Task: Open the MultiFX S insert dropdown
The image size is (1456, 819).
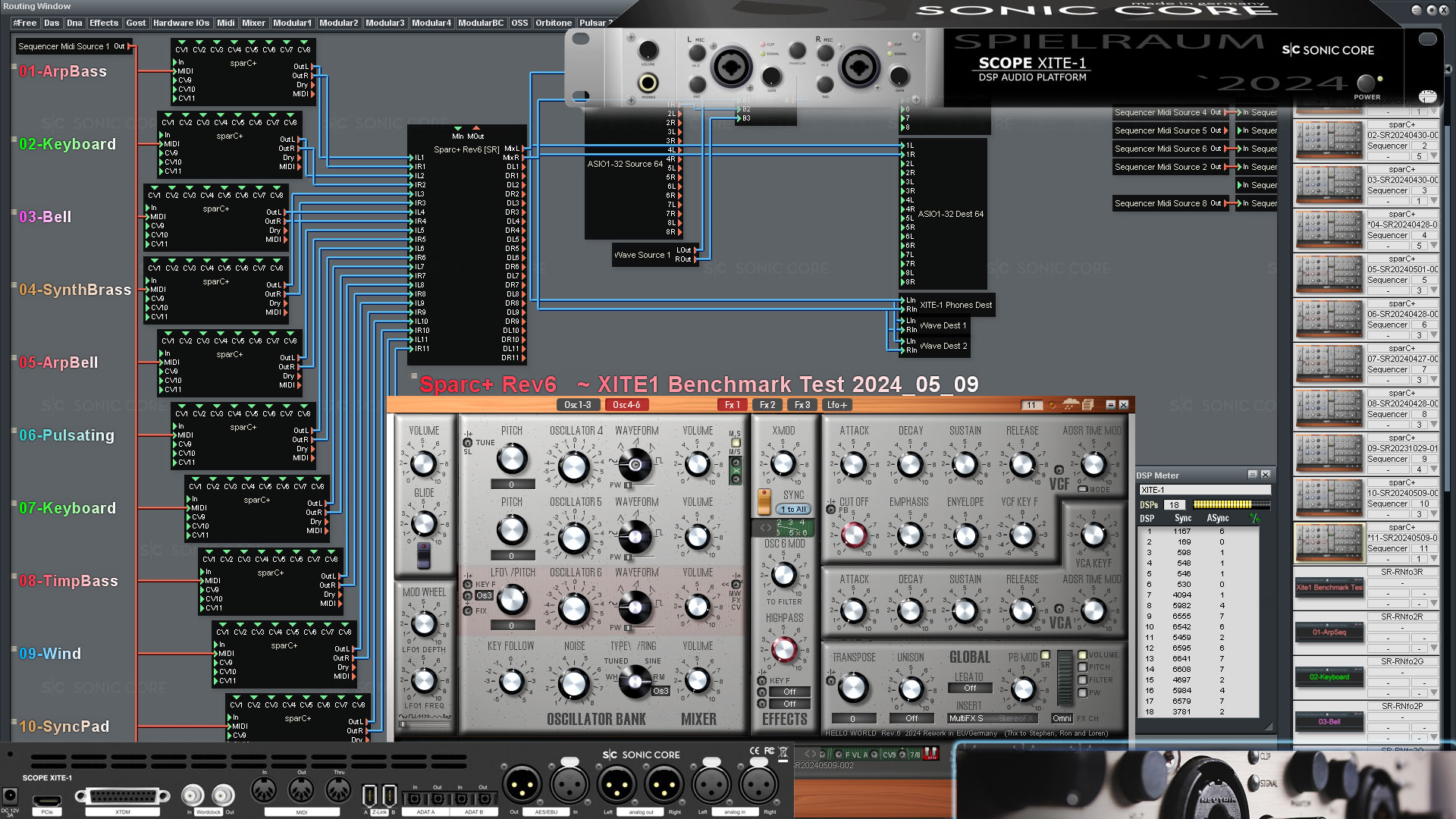Action: pyautogui.click(x=968, y=718)
